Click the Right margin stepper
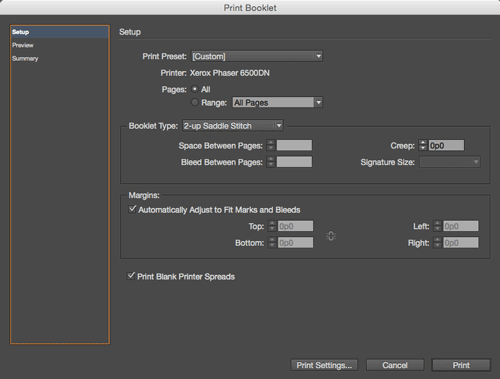The width and height of the screenshot is (500, 379). pos(437,243)
